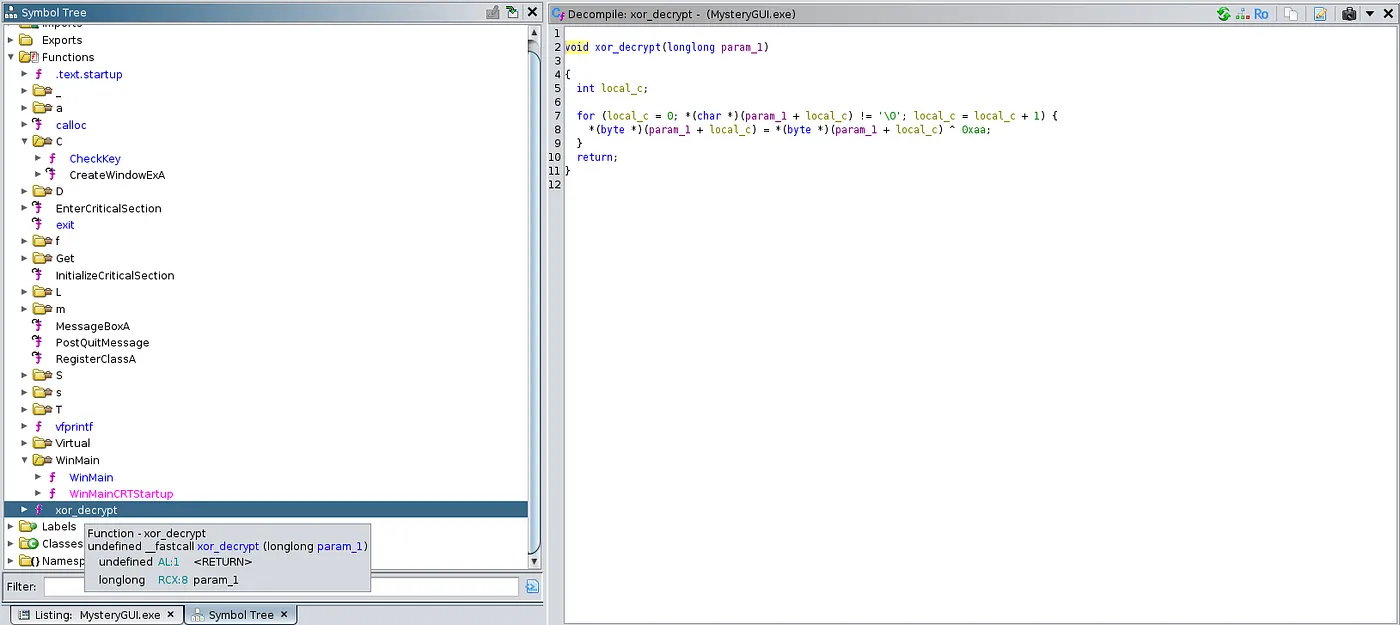Image resolution: width=1400 pixels, height=625 pixels.
Task: Select the WinMainCRTStartup function
Action: [x=120, y=494]
